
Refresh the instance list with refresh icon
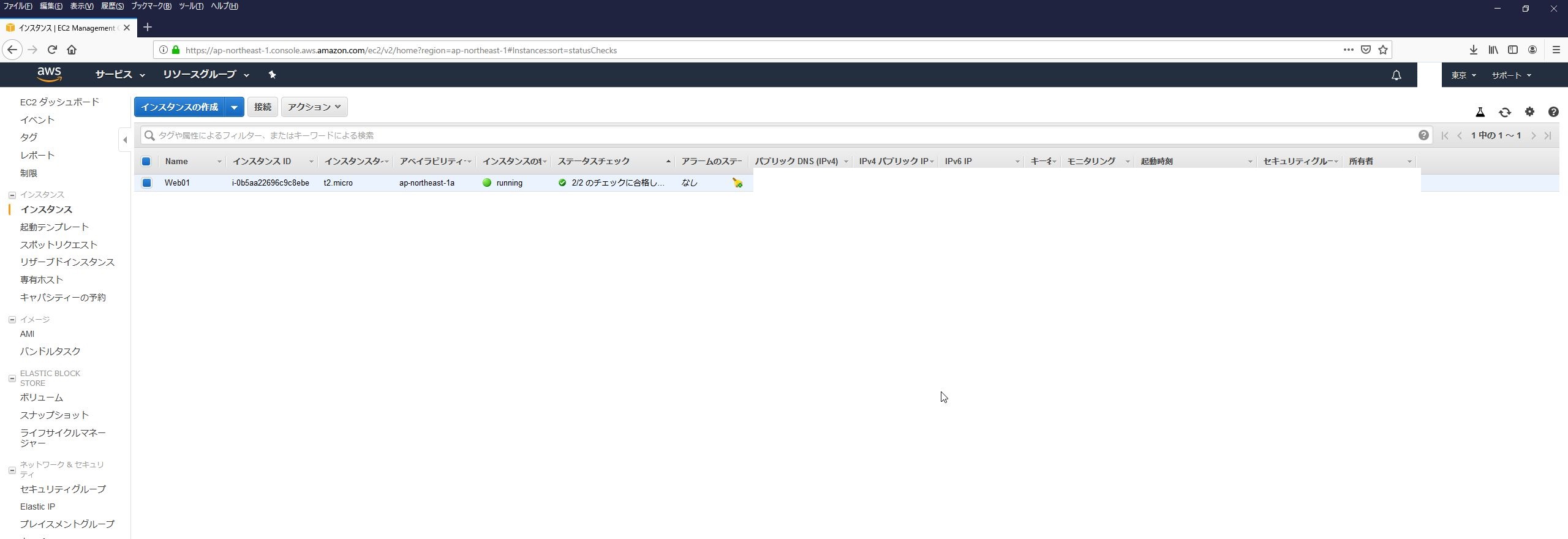[x=1504, y=112]
